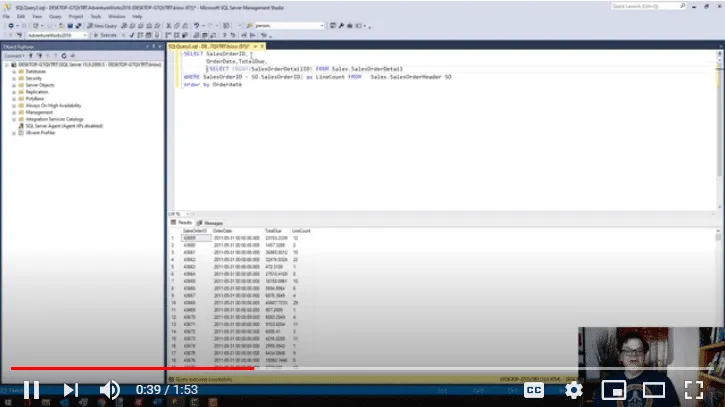Image resolution: width=725 pixels, height=407 pixels.
Task: Click the SalesOrderID column header
Action: (196, 231)
